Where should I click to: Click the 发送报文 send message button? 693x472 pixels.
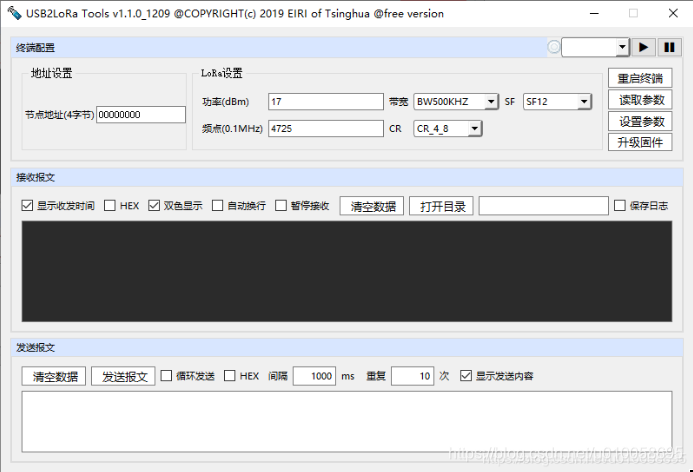(x=123, y=376)
